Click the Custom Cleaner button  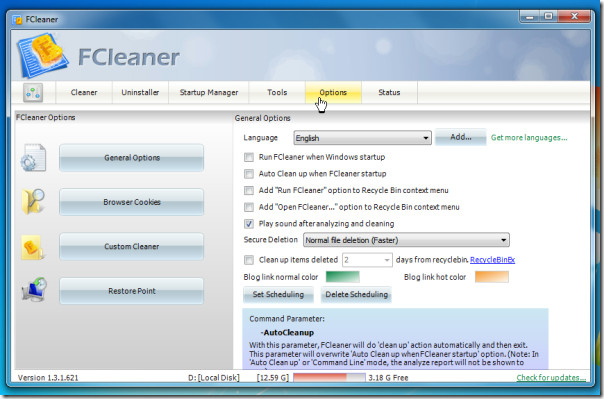click(131, 246)
